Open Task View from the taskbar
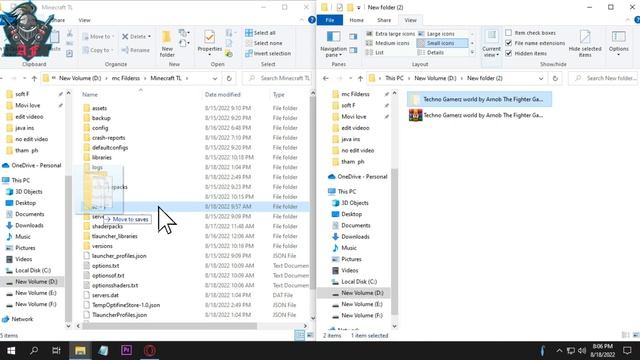 tap(57, 351)
